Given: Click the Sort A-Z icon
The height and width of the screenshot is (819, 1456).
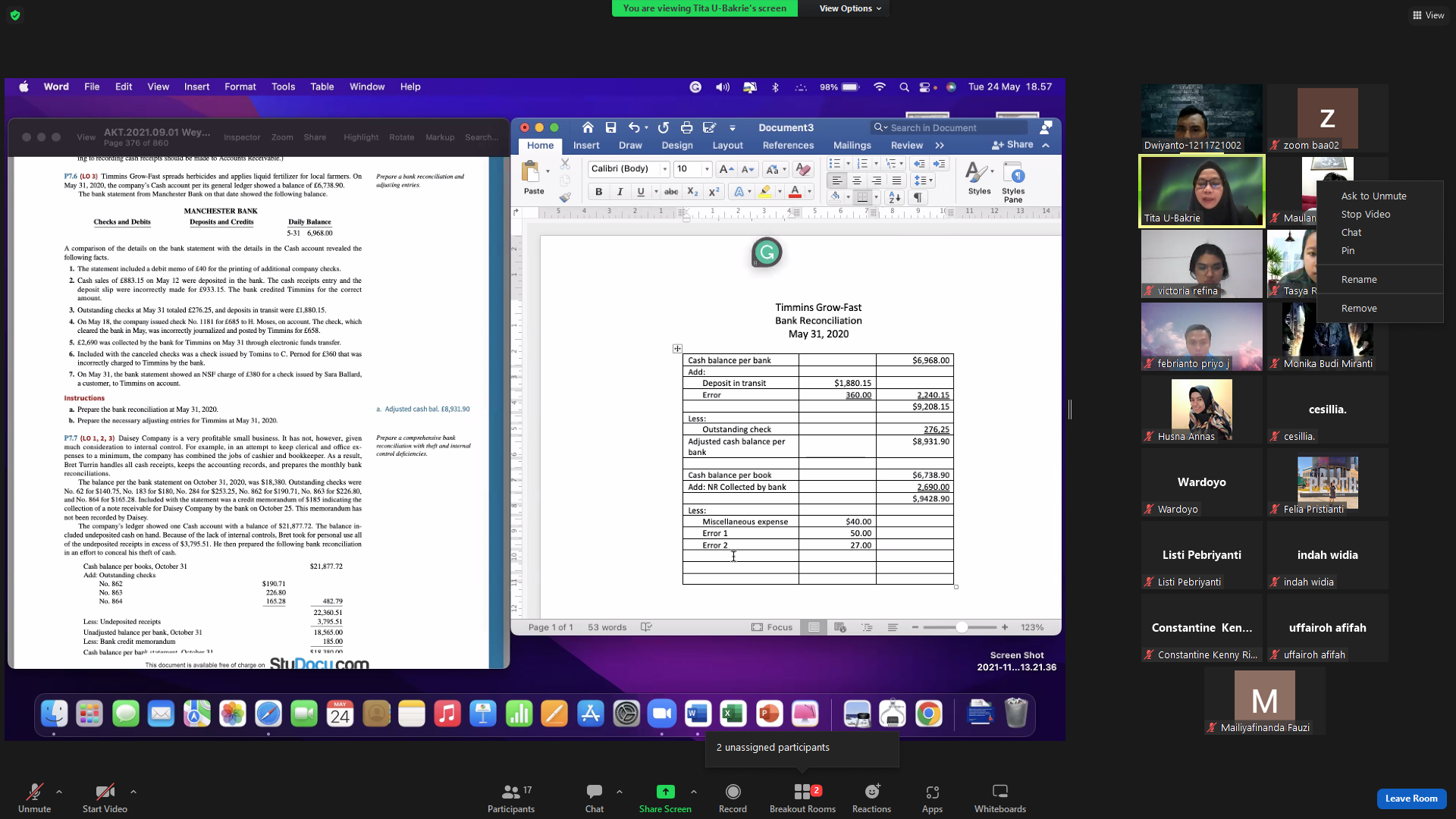Looking at the screenshot, I should [895, 197].
